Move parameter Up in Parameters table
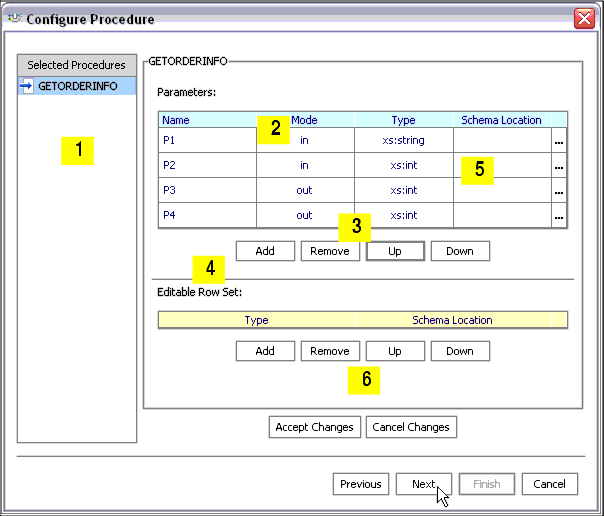 [395, 251]
